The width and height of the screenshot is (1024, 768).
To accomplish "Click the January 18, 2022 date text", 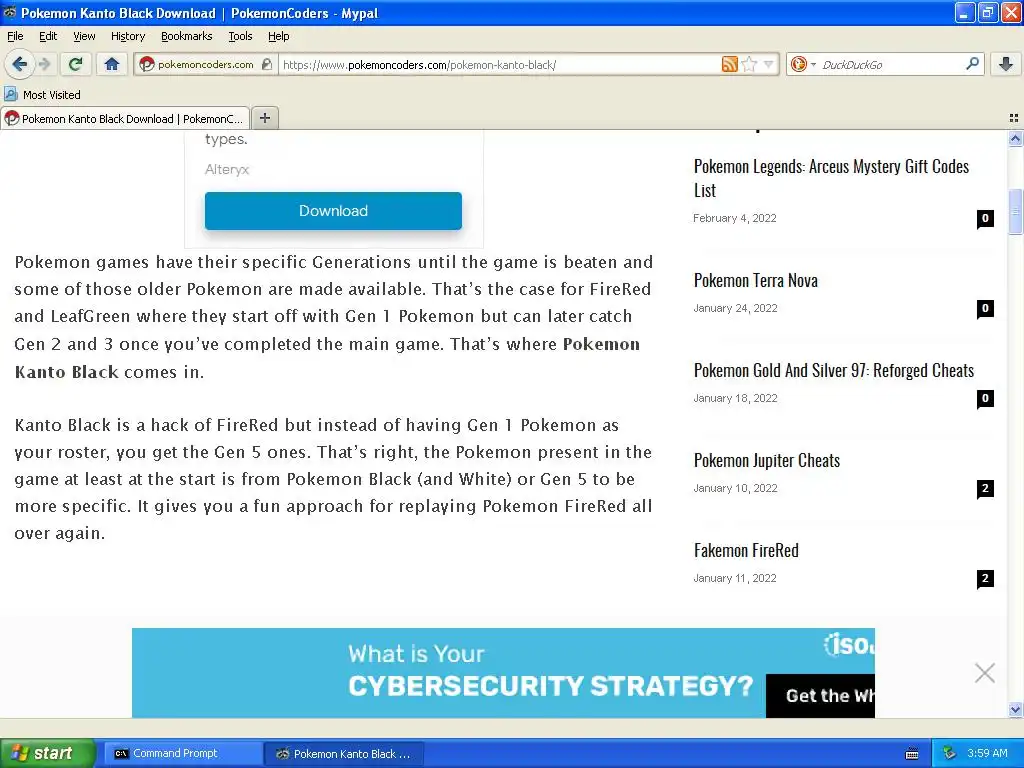I will (735, 398).
